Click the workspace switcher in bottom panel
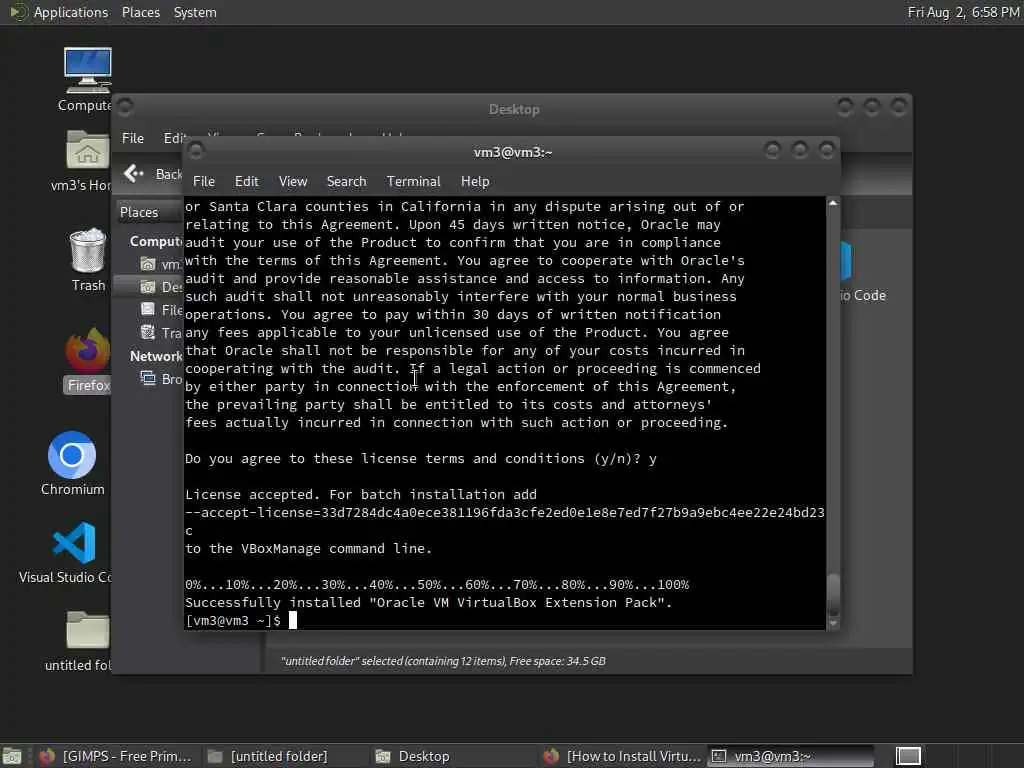 908,756
